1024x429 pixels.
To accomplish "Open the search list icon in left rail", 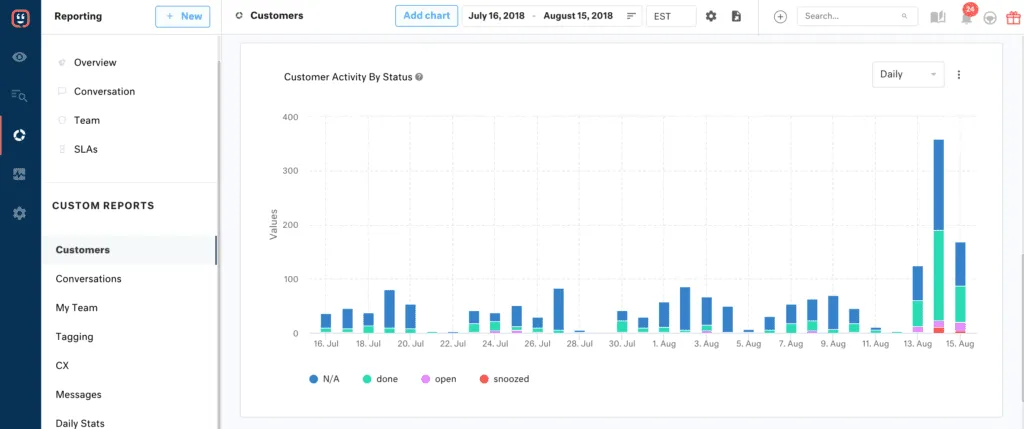I will click(x=19, y=95).
